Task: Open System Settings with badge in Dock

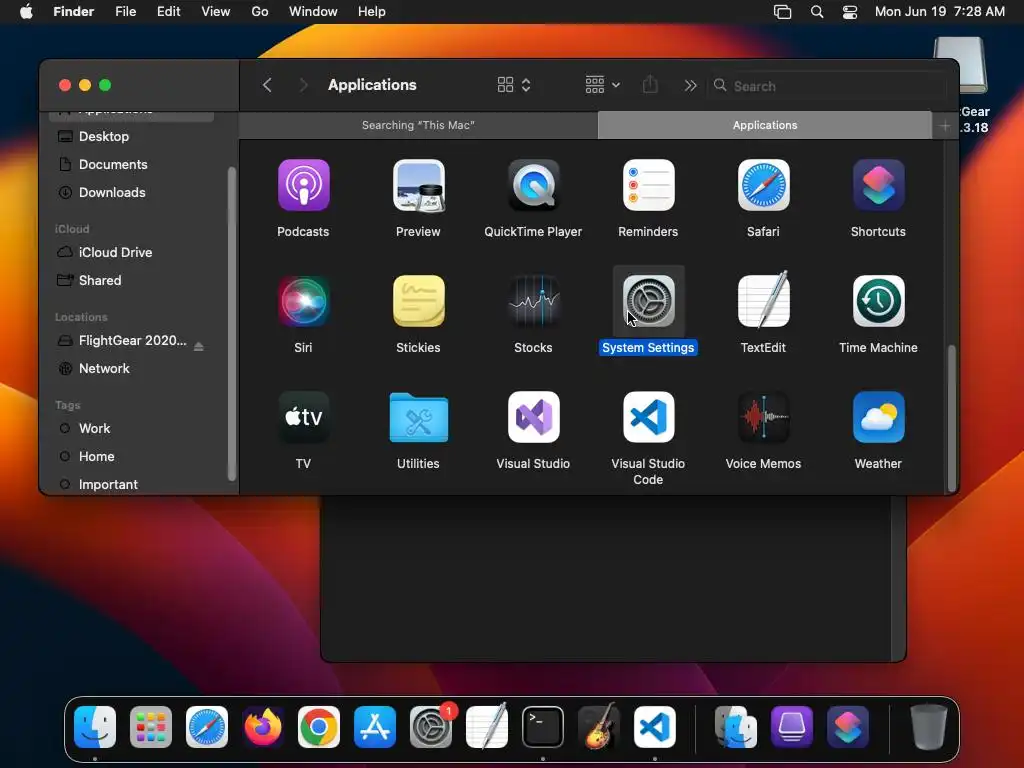Action: click(431, 727)
